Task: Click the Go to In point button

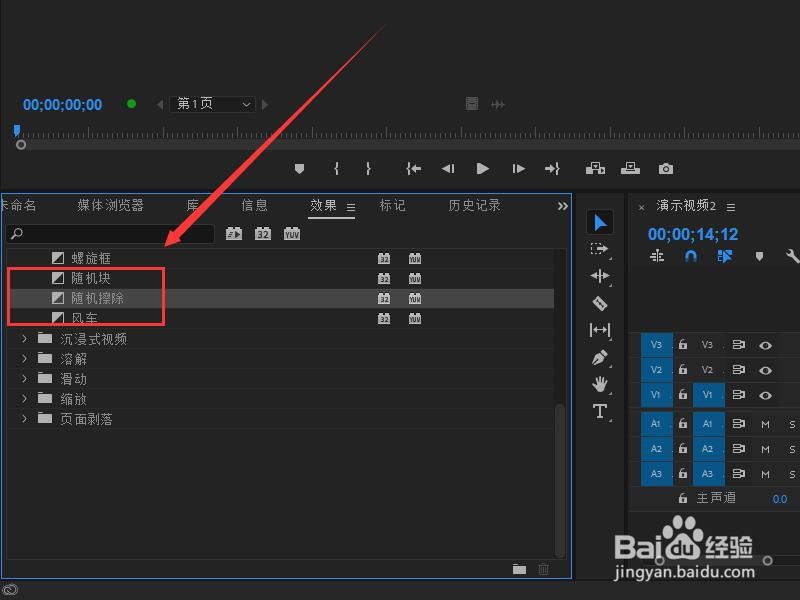Action: click(x=413, y=168)
